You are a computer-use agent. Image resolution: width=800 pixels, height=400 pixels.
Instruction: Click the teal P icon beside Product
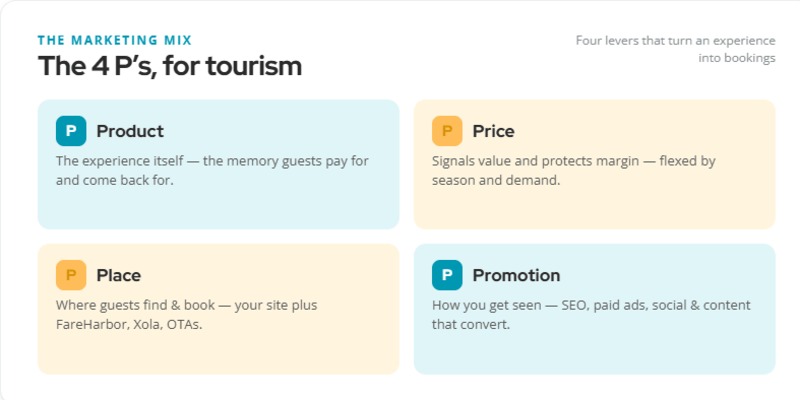[71, 131]
